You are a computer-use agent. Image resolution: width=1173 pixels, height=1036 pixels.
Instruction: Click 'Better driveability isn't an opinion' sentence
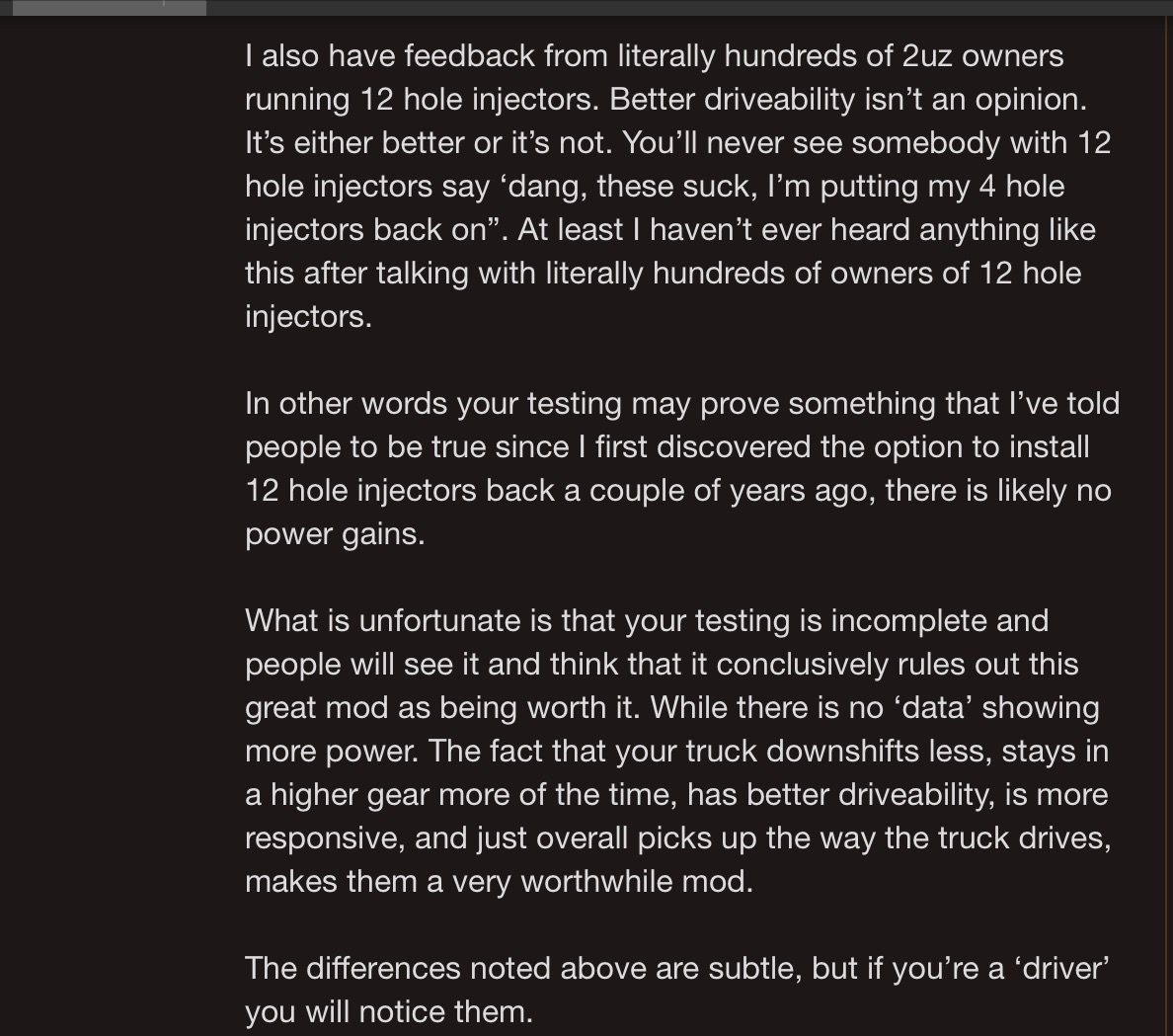(848, 100)
